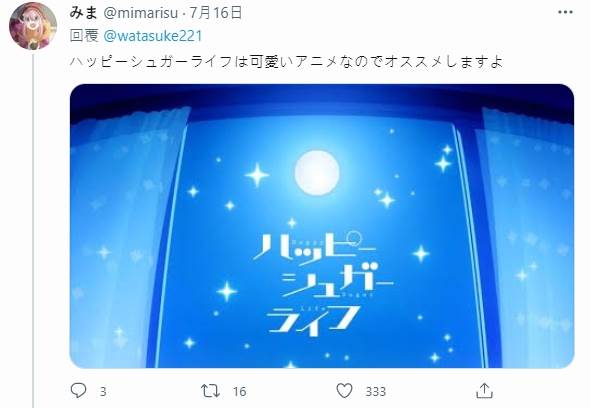Click the tweet text about ハッピーシュガーライフ
The image size is (591, 408).
pyautogui.click(x=286, y=61)
